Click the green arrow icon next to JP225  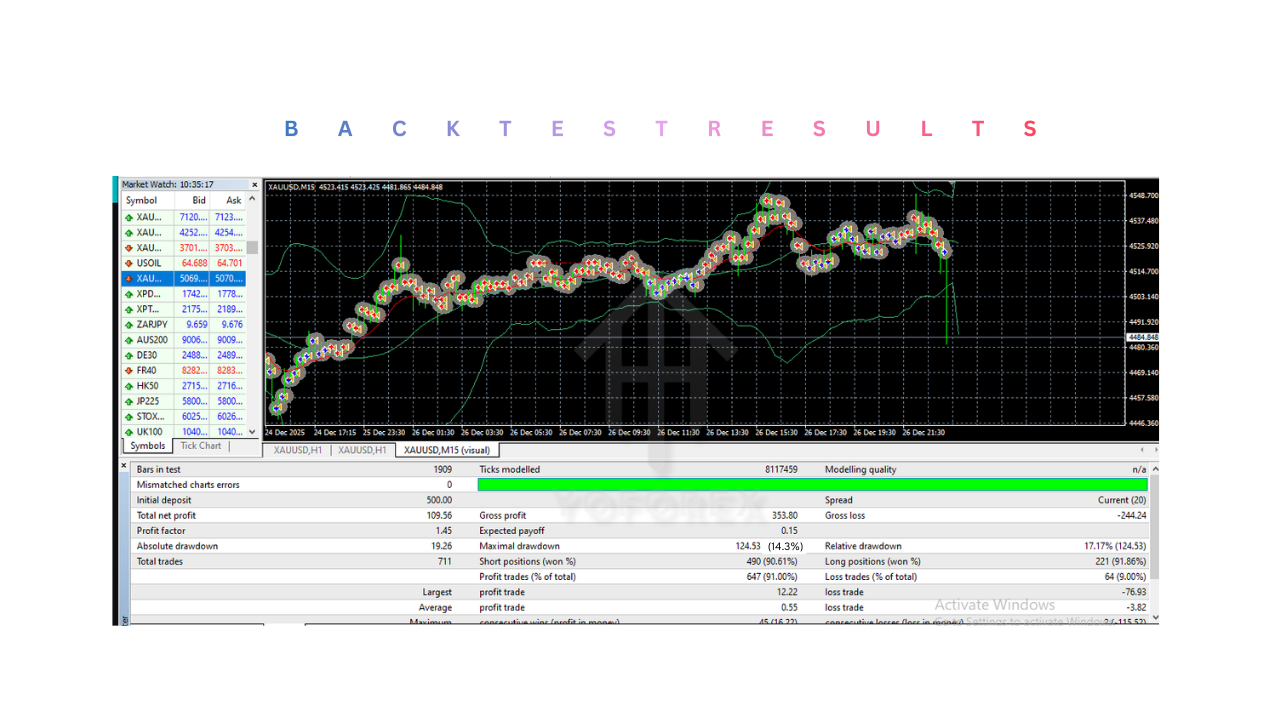point(129,401)
